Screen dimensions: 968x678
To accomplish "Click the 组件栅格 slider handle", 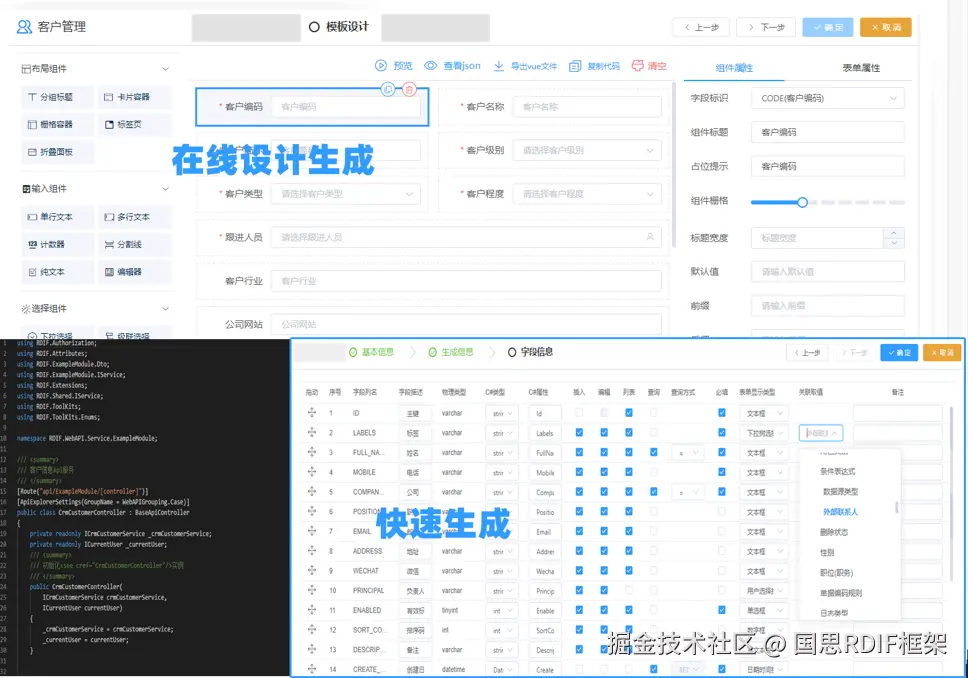I will click(x=802, y=202).
